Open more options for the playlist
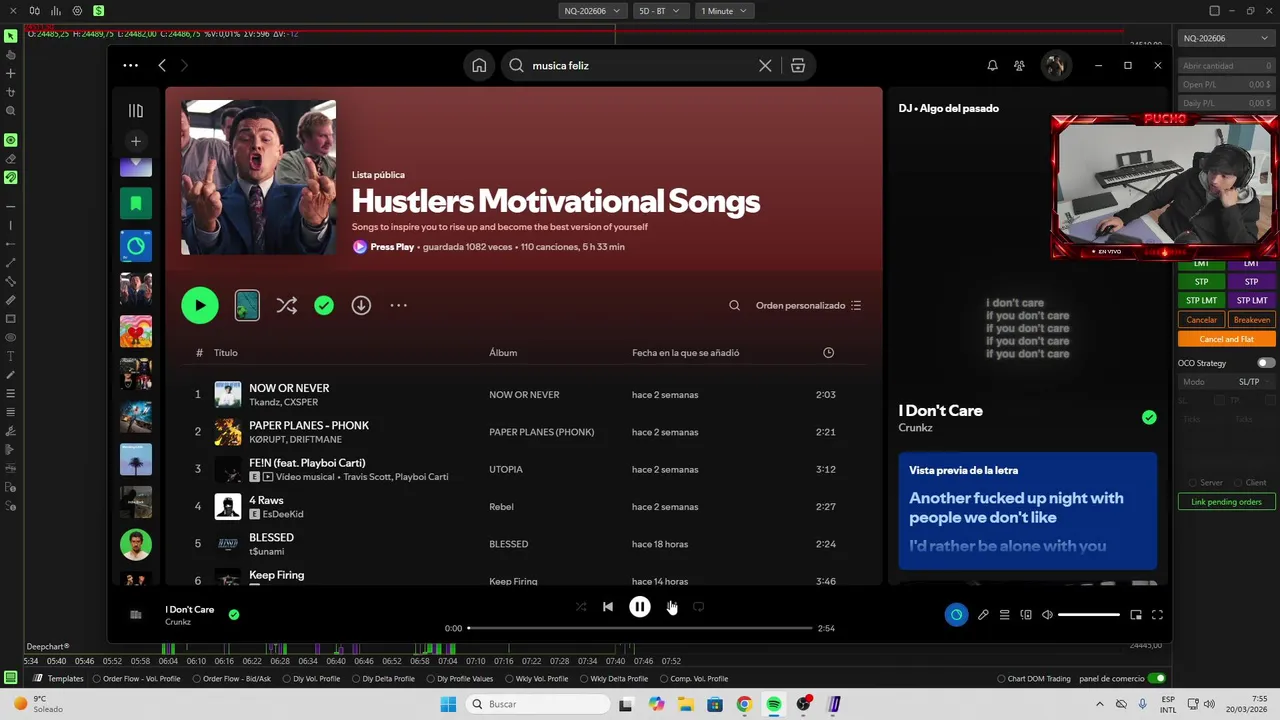Viewport: 1280px width, 720px height. [x=398, y=305]
